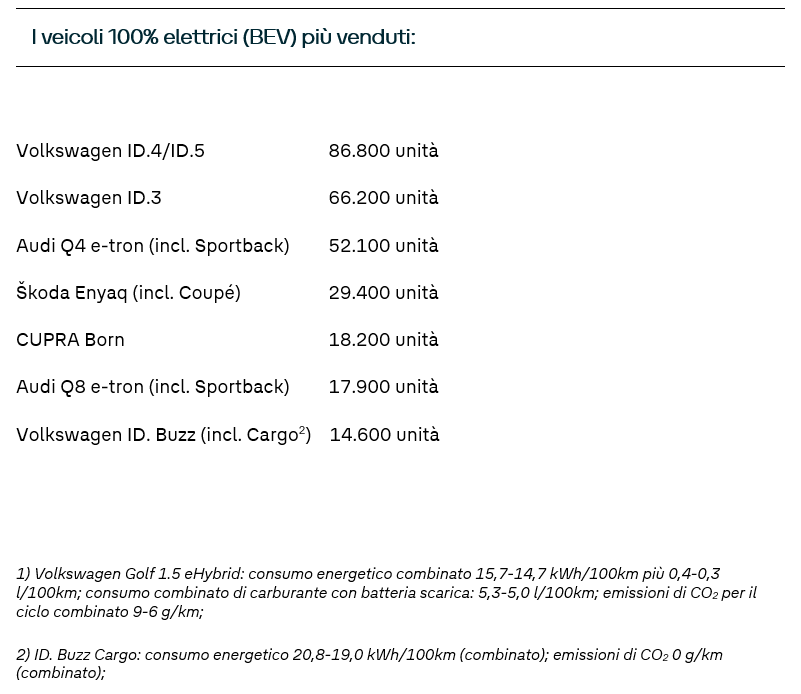This screenshot has height=694, width=801.
Task: Select the Volkswagen ID.3 row label
Action: [89, 198]
